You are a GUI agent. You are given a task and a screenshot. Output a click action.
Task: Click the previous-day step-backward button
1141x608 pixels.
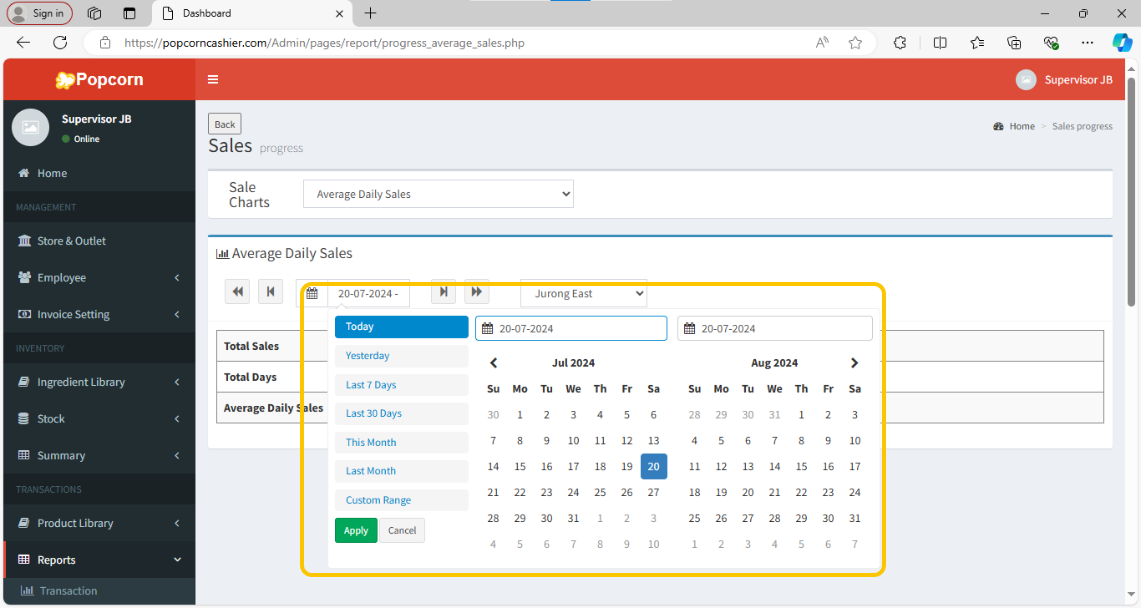coord(270,292)
